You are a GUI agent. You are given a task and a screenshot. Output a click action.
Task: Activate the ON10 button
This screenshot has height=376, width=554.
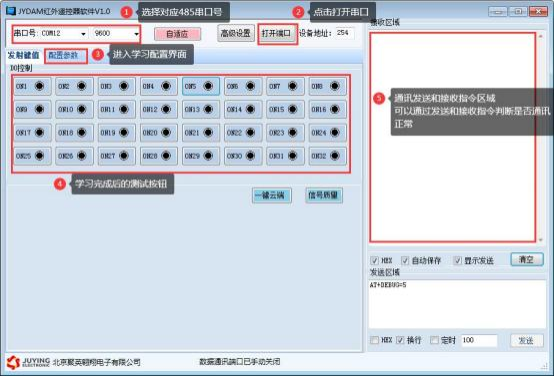[74, 110]
